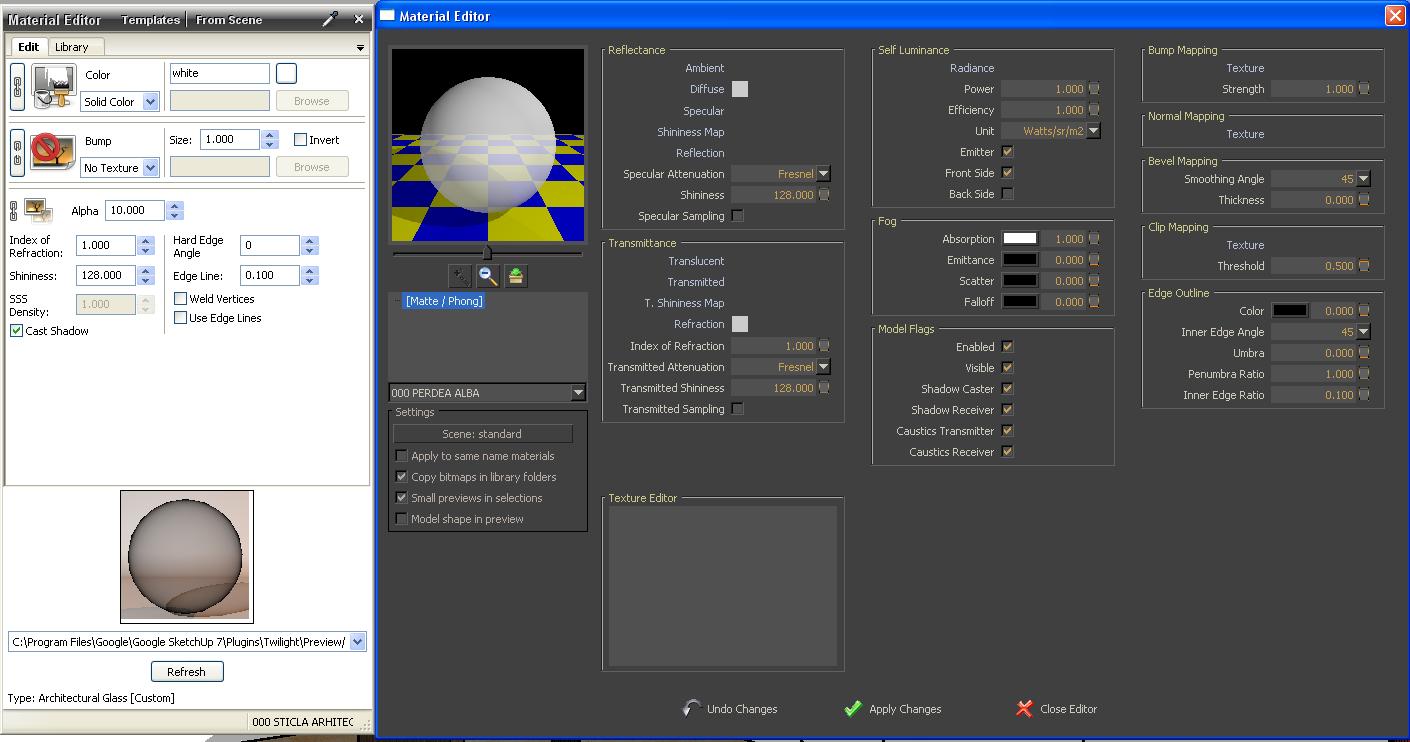The width and height of the screenshot is (1410, 742).
Task: Click the spinner knob beside Inner Edge Ratio
Action: pos(1364,395)
